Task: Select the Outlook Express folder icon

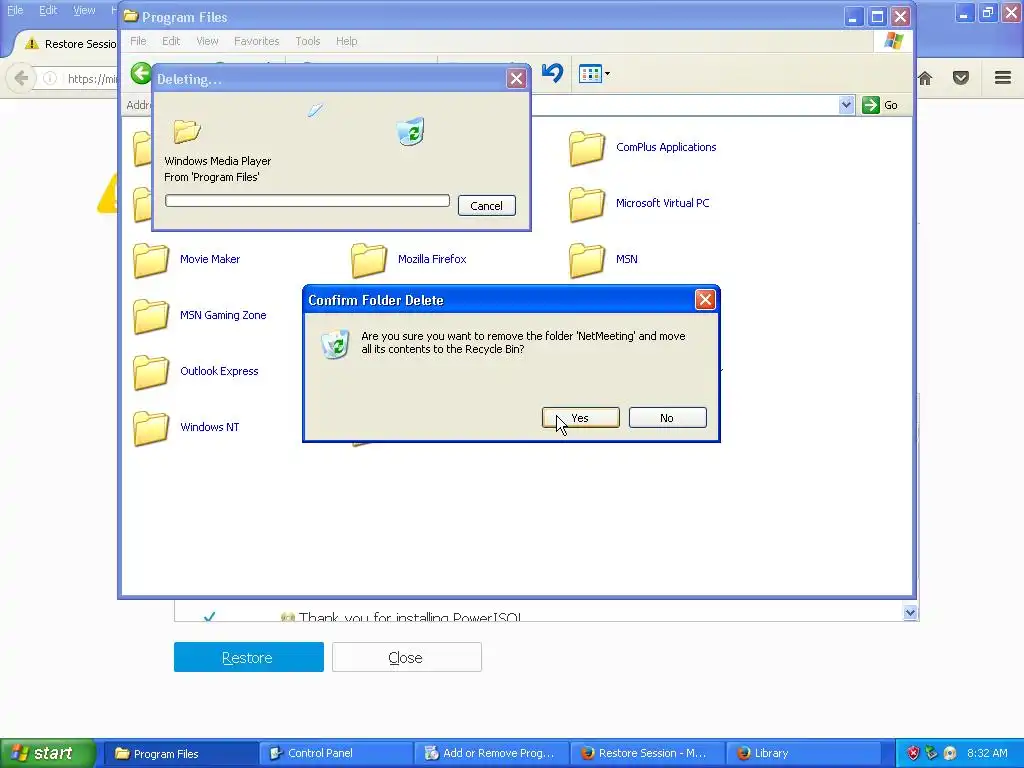Action: coord(150,372)
